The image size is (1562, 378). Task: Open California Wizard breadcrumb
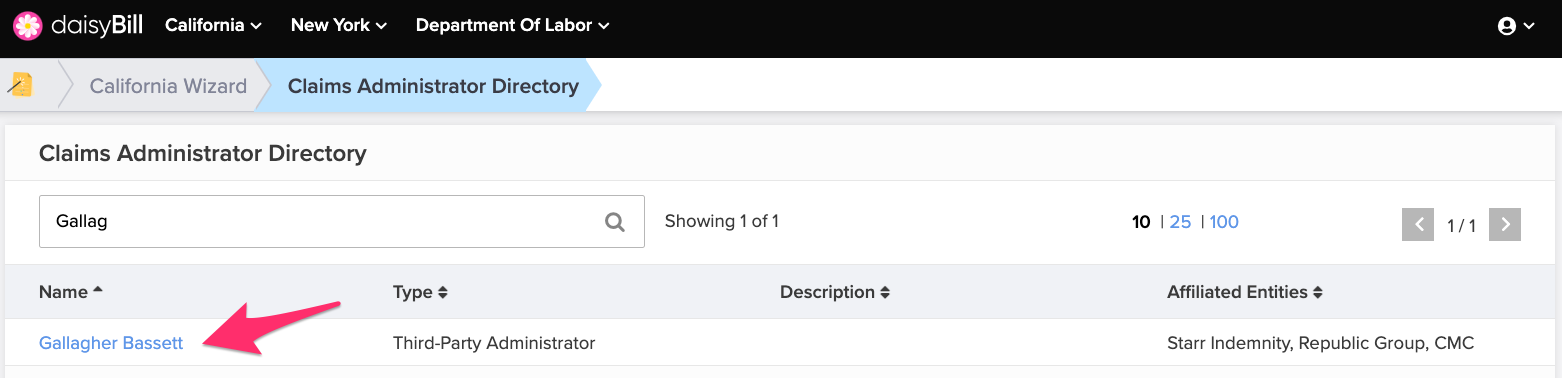(x=168, y=86)
